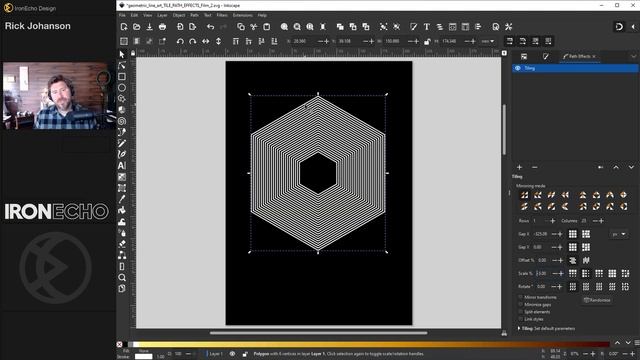Screen dimensions: 640x360
Task: Add a path effect with plus
Action: 519,167
